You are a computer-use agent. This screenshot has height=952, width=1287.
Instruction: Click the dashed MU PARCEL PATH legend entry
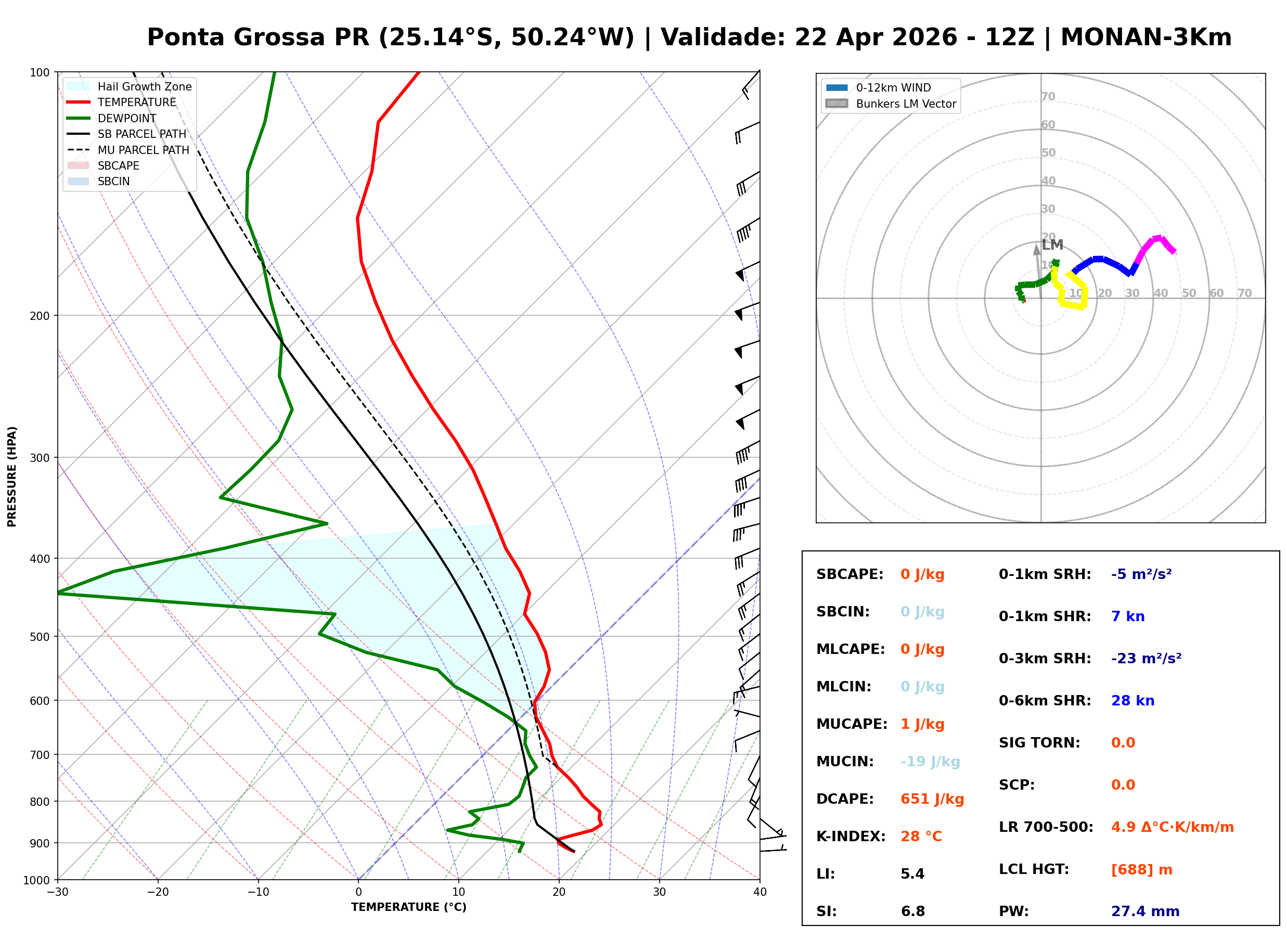(79, 150)
